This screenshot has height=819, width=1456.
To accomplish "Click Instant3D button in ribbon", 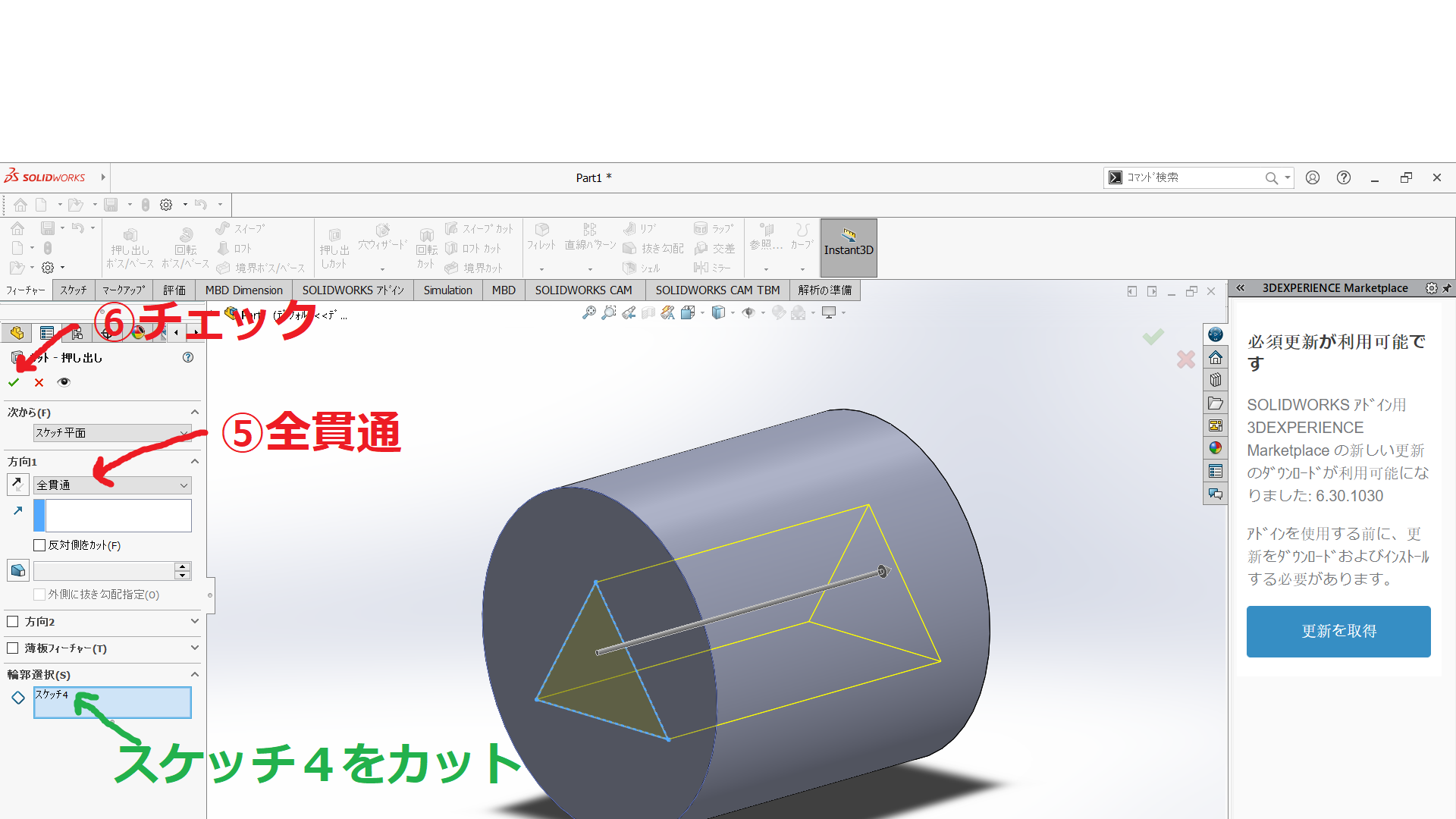I will coord(849,248).
